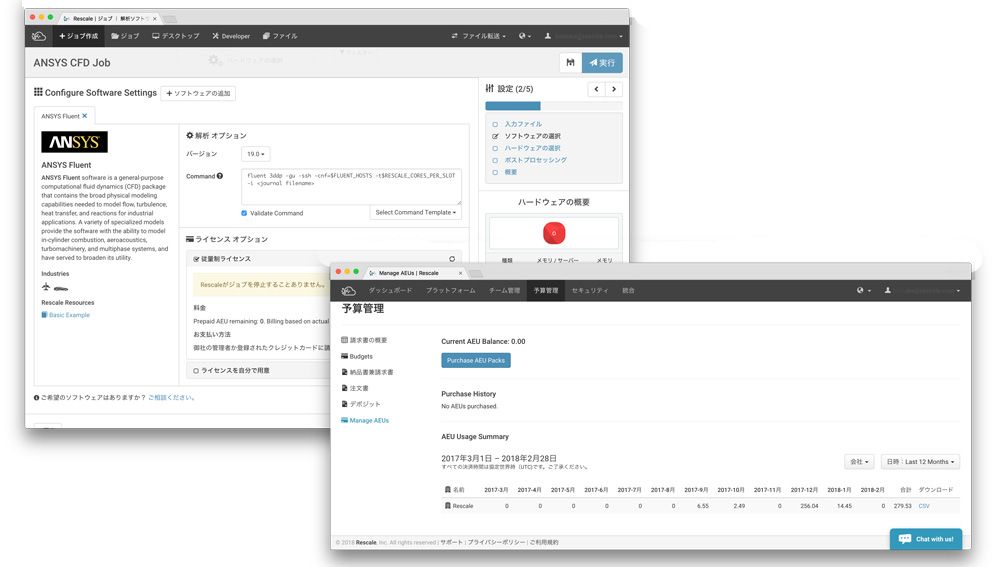Select the ハードウェアの選択 step
The width and height of the screenshot is (1000, 567).
pos(533,148)
